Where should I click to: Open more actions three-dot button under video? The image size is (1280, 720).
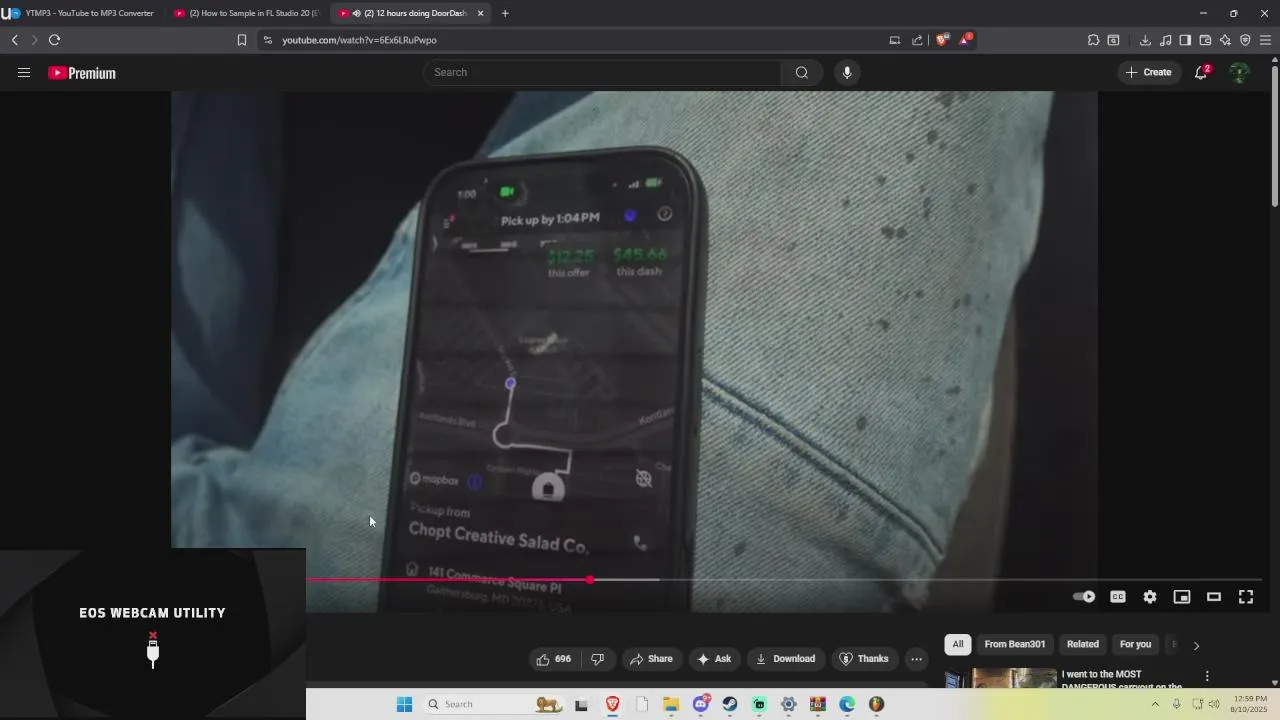point(916,659)
